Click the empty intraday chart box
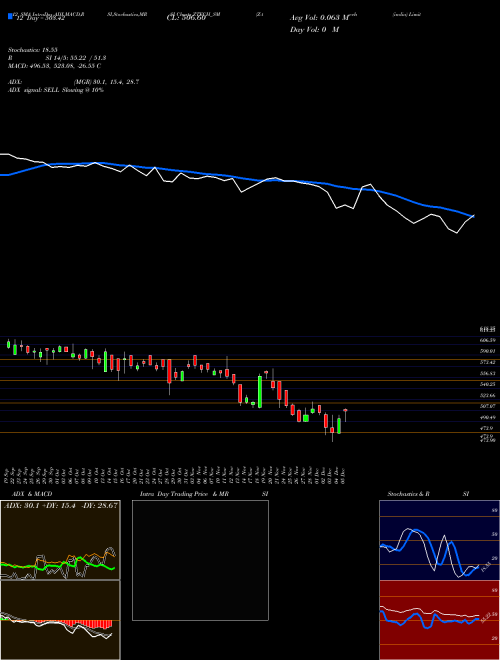500x660 pixels. (x=200, y=560)
